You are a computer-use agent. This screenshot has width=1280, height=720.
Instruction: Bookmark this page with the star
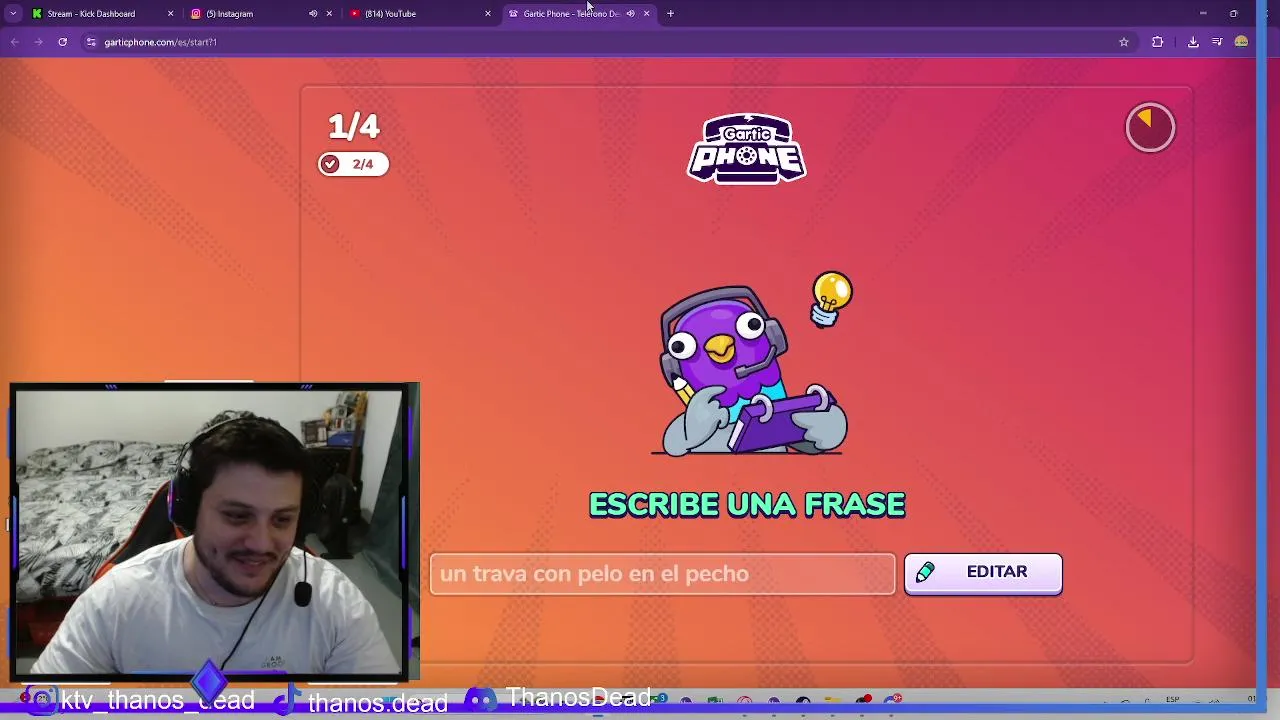click(x=1124, y=42)
